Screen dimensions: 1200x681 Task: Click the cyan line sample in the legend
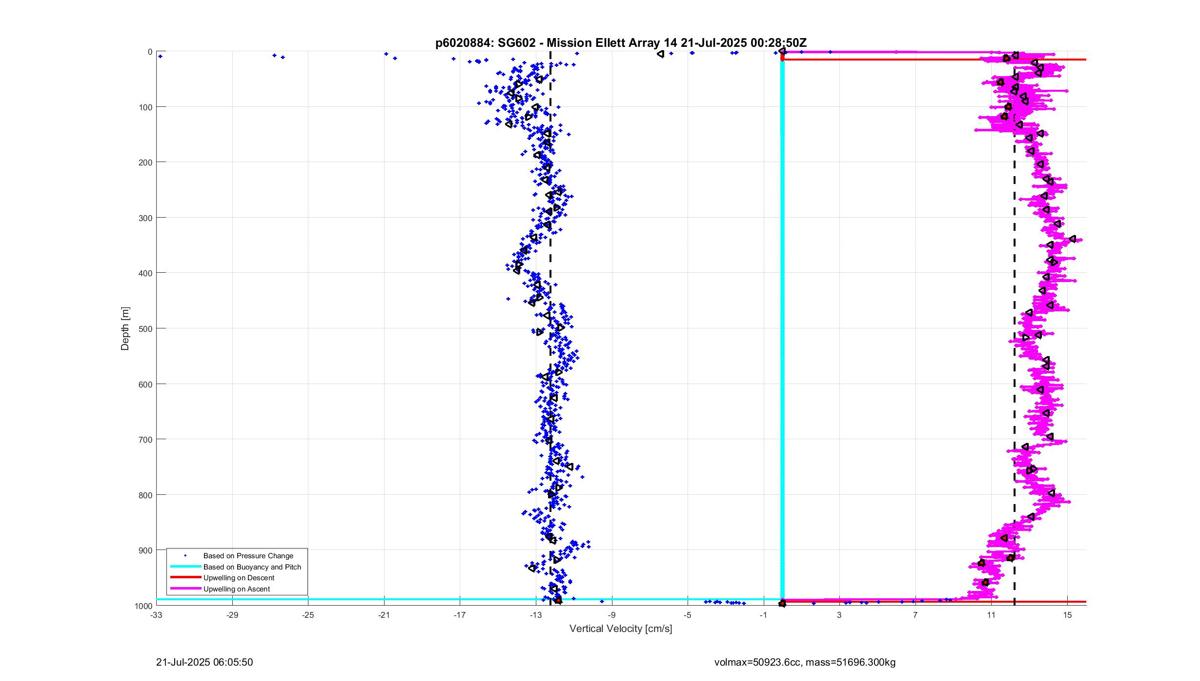click(185, 566)
